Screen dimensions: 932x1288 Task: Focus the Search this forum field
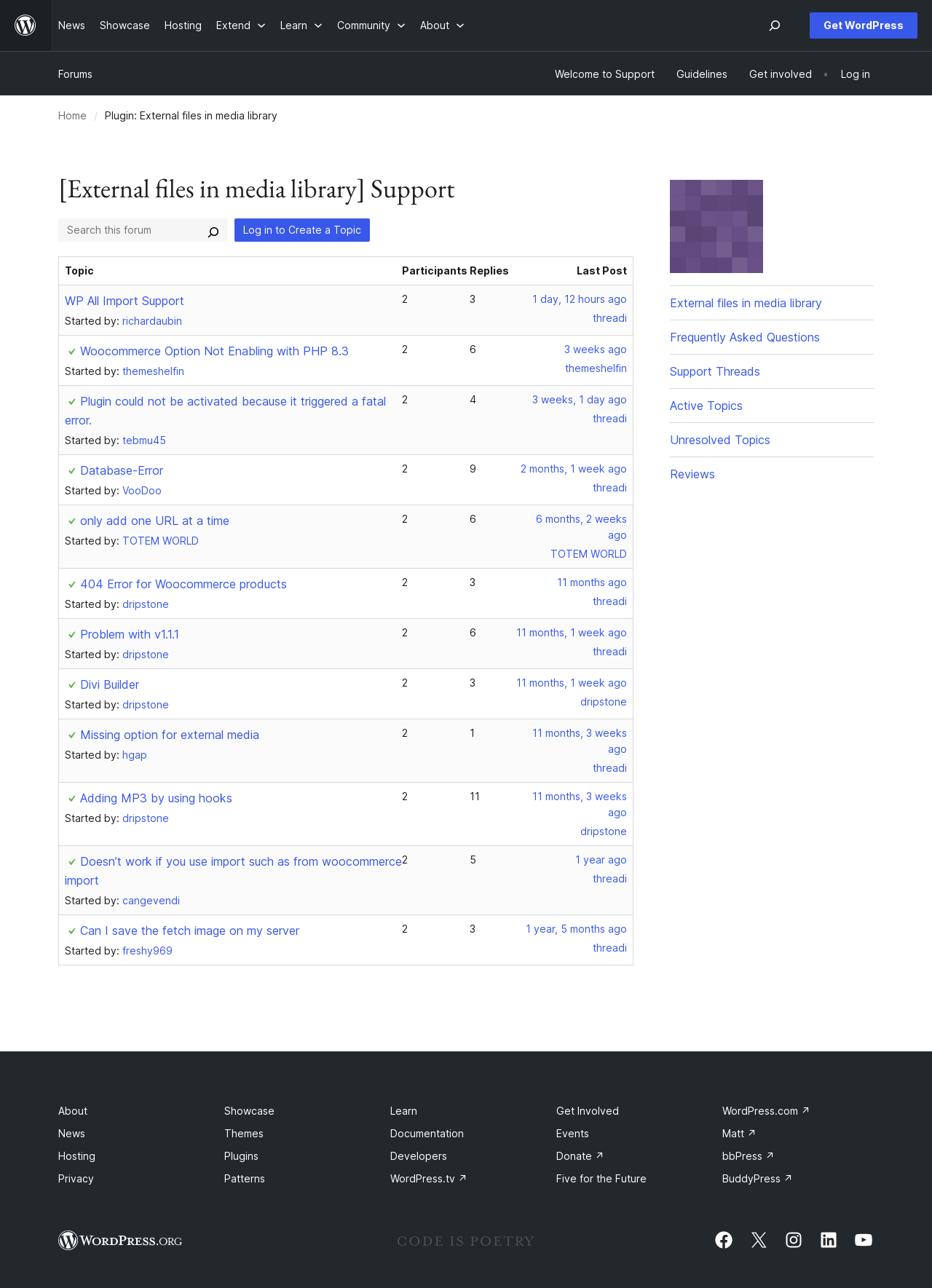point(131,230)
